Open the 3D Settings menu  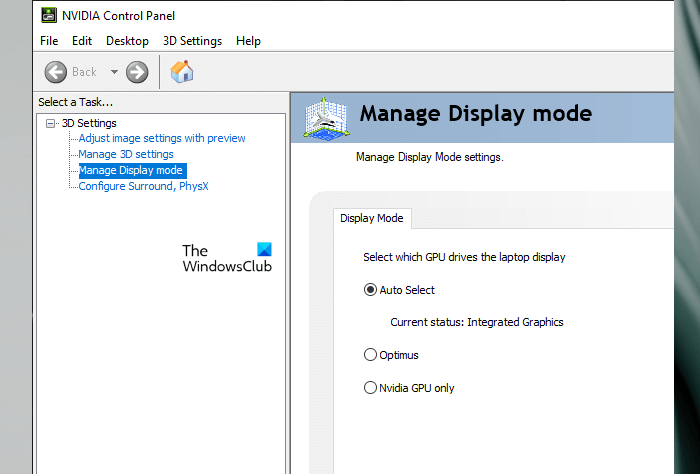click(x=192, y=41)
